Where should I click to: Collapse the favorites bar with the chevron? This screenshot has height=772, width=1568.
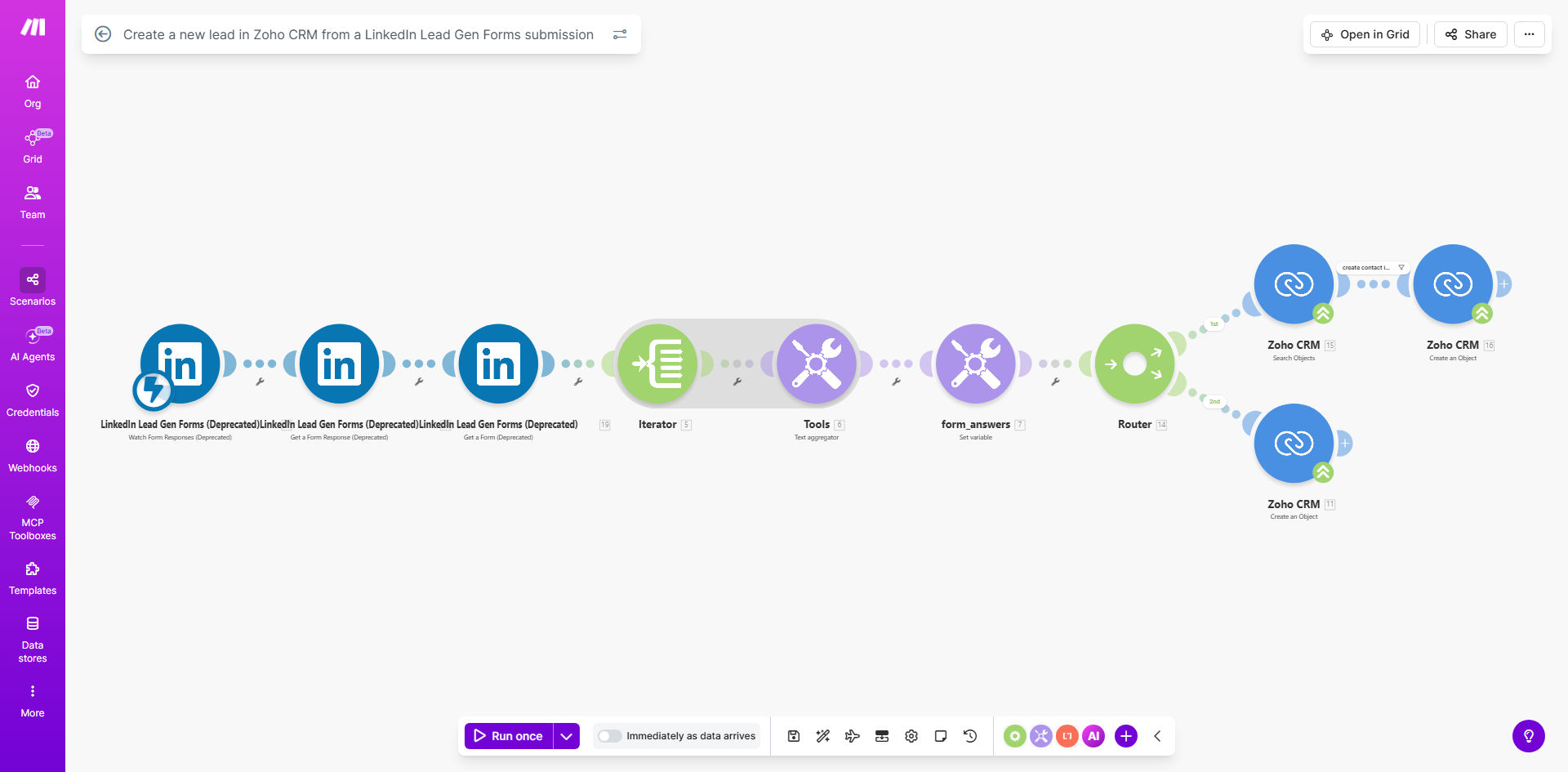[x=1157, y=736]
